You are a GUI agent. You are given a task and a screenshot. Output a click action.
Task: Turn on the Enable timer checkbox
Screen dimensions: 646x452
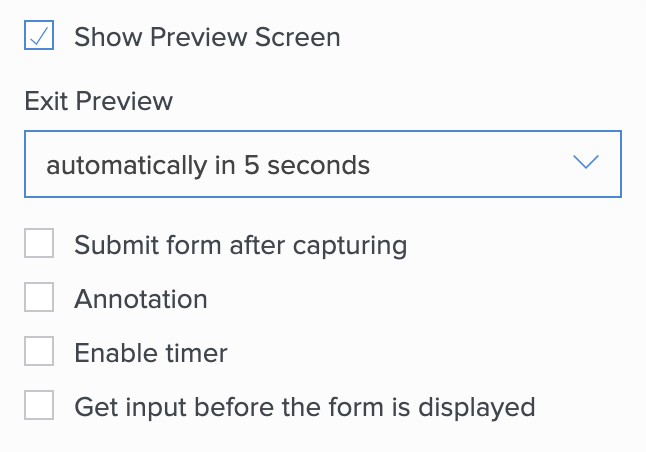pos(39,352)
